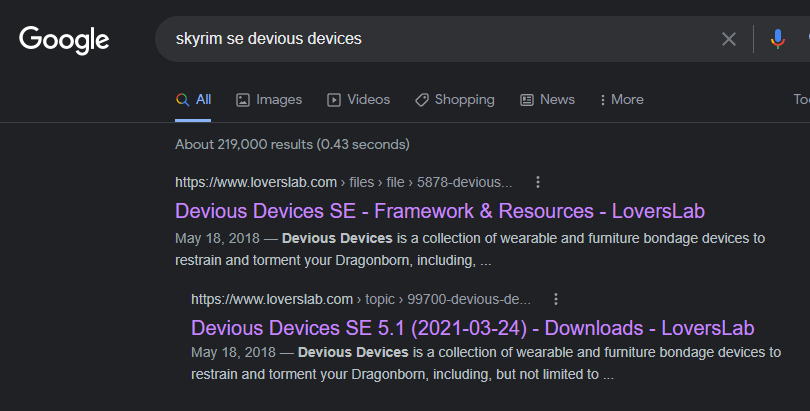
Task: Click the loverslab.com topic breadcrumb URL
Action: tap(361, 299)
